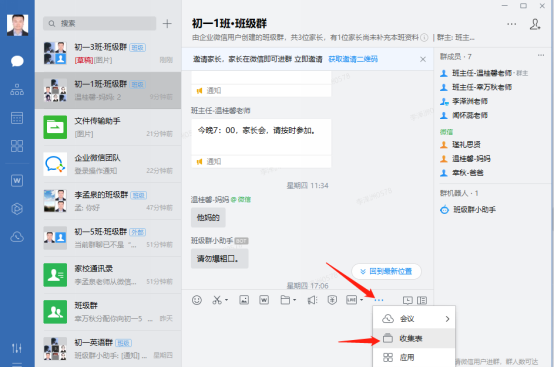Open the Workbench grid icon in sidebar
Screen dimensions: 554x368
(17, 146)
